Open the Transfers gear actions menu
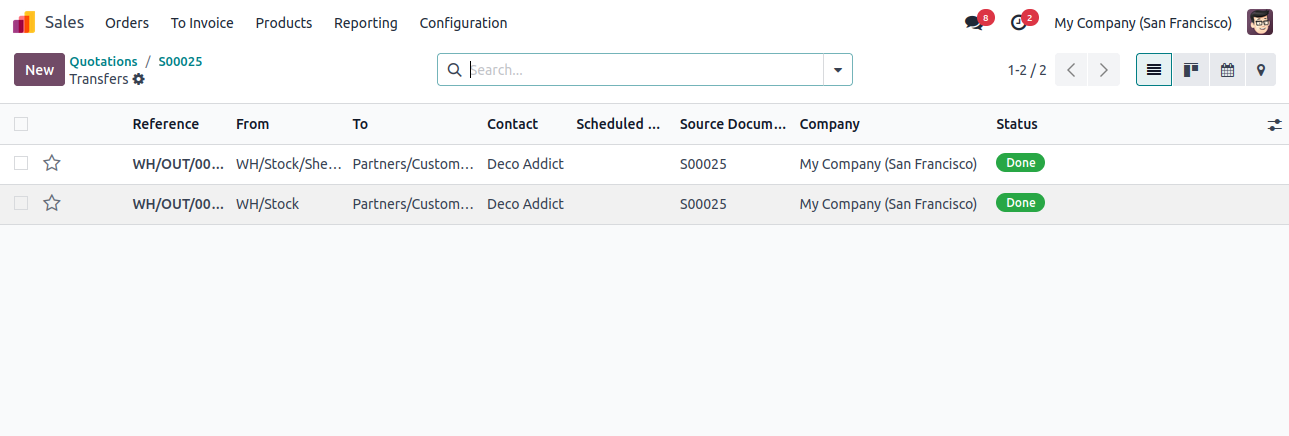 [138, 79]
